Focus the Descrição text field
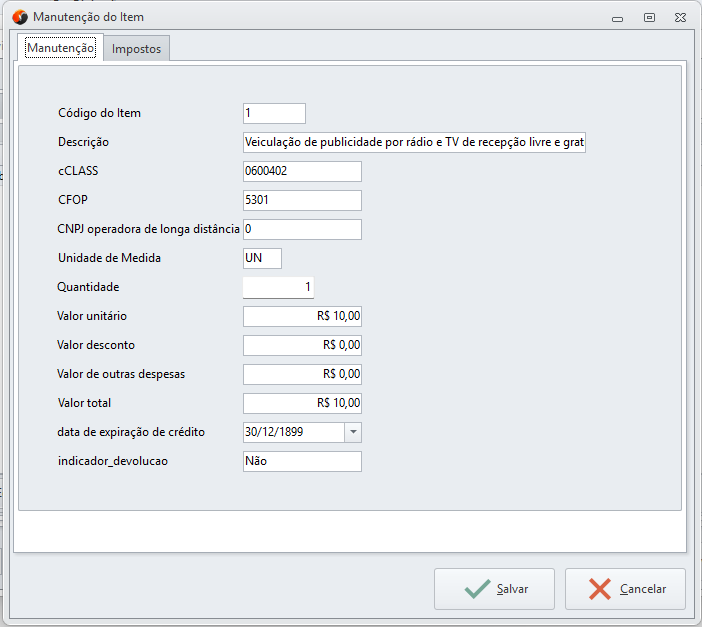The image size is (702, 627). point(414,143)
